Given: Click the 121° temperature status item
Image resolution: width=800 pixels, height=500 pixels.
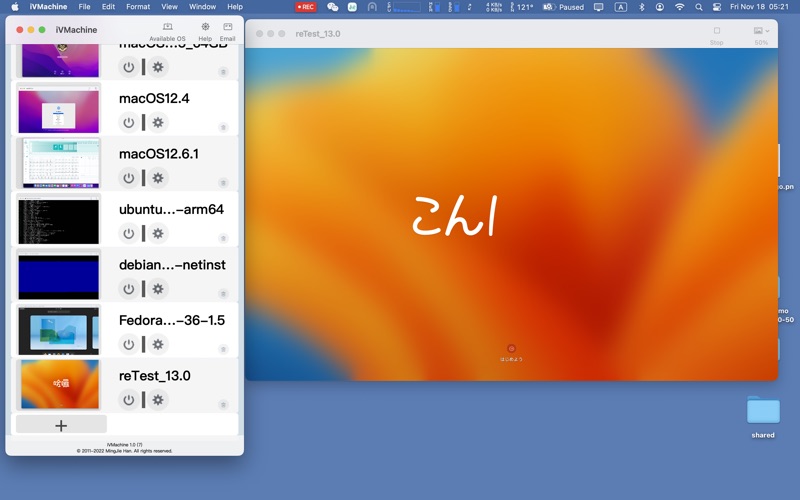Looking at the screenshot, I should click(x=521, y=7).
